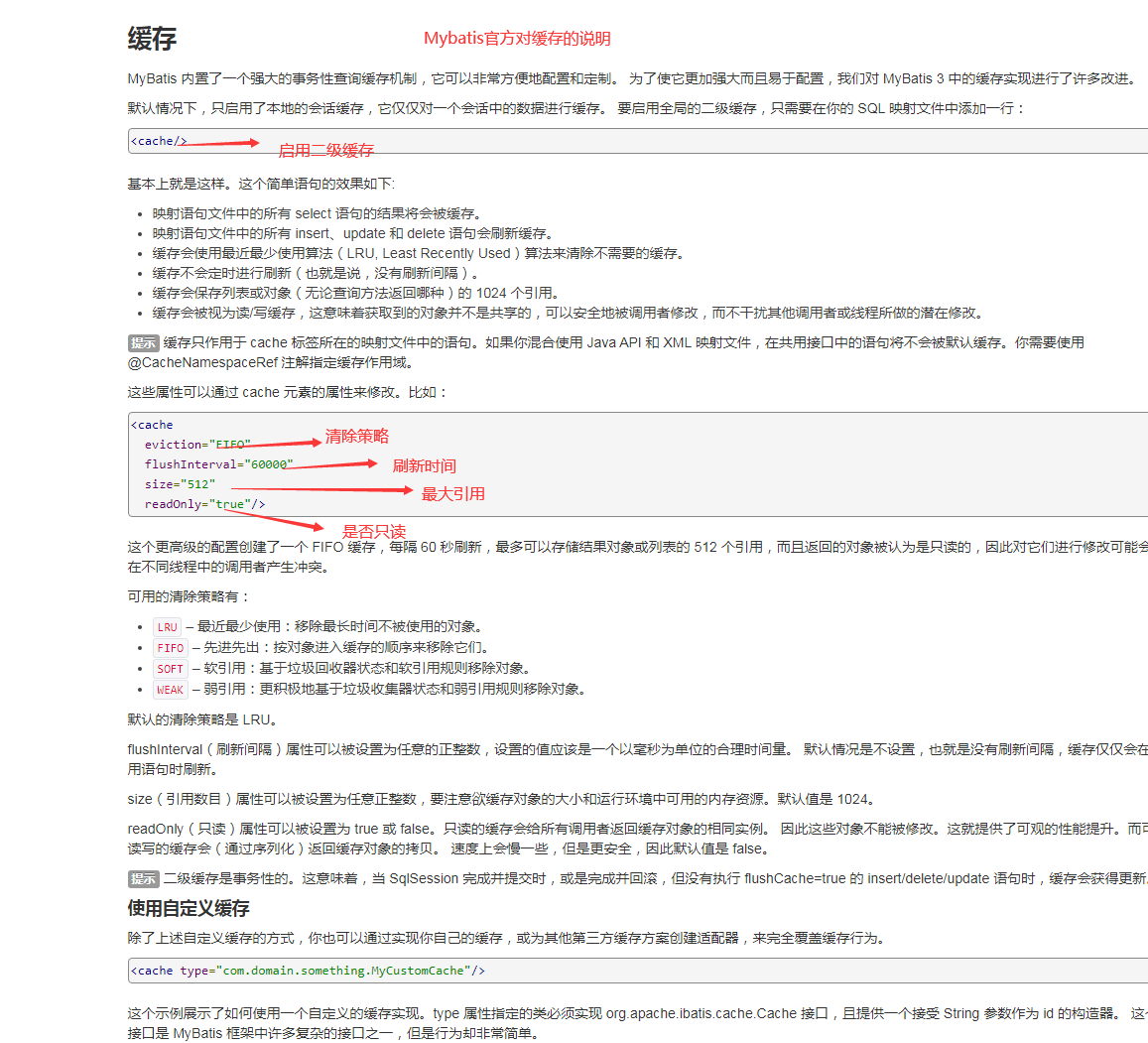The height and width of the screenshot is (1043, 1148).
Task: Click the MyCustomCache cache type code line
Action: point(308,971)
